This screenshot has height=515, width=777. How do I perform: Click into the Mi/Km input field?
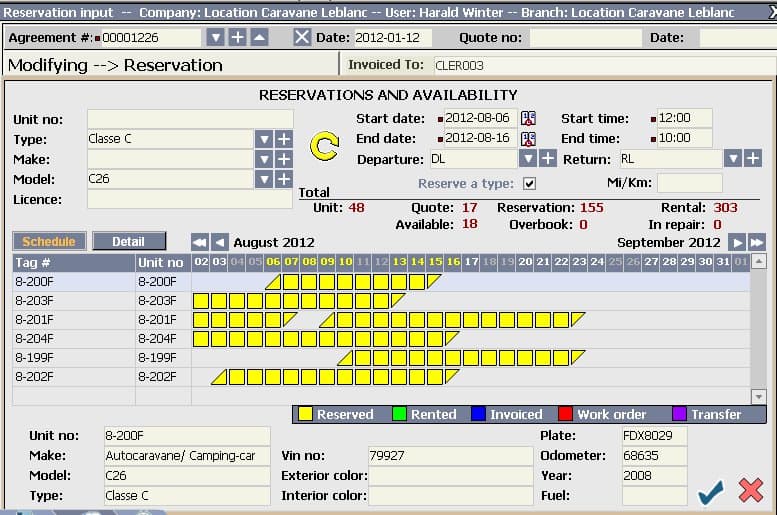689,183
